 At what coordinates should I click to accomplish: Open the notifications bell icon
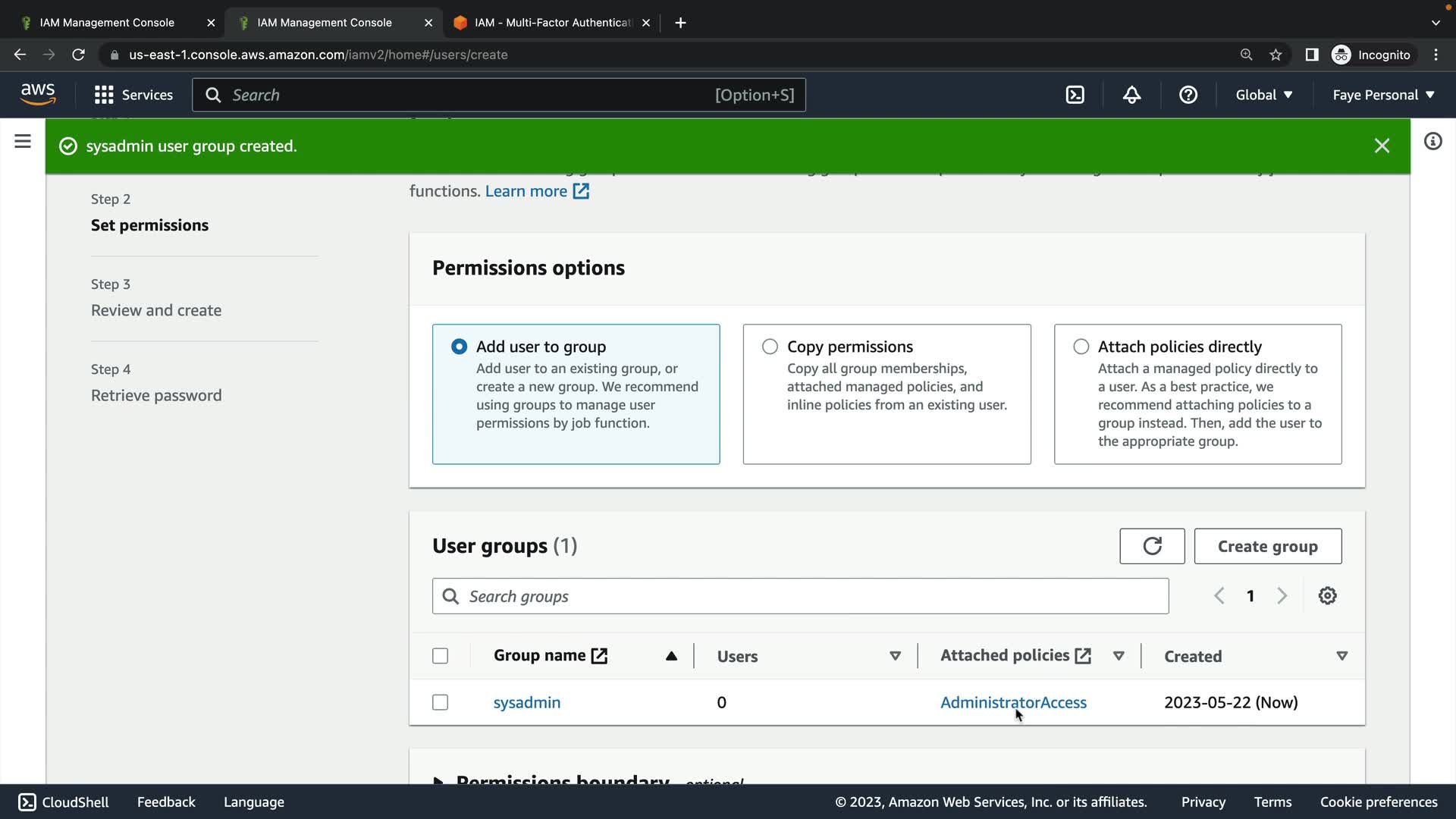pyautogui.click(x=1131, y=95)
